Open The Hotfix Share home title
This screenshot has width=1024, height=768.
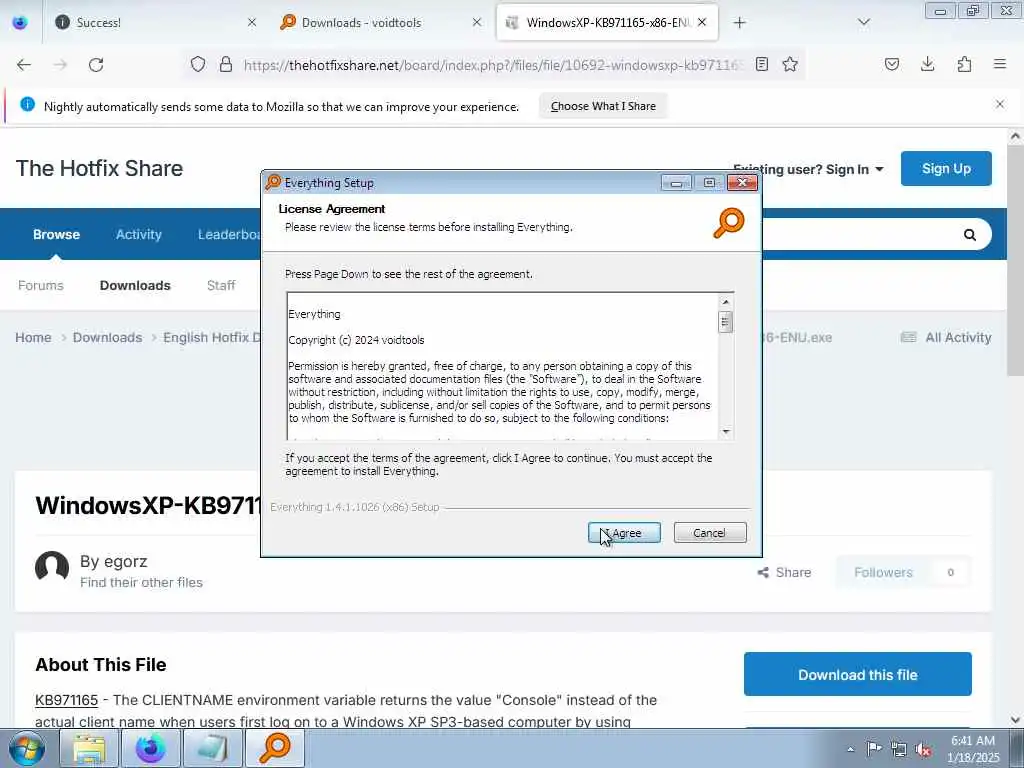coord(99,168)
